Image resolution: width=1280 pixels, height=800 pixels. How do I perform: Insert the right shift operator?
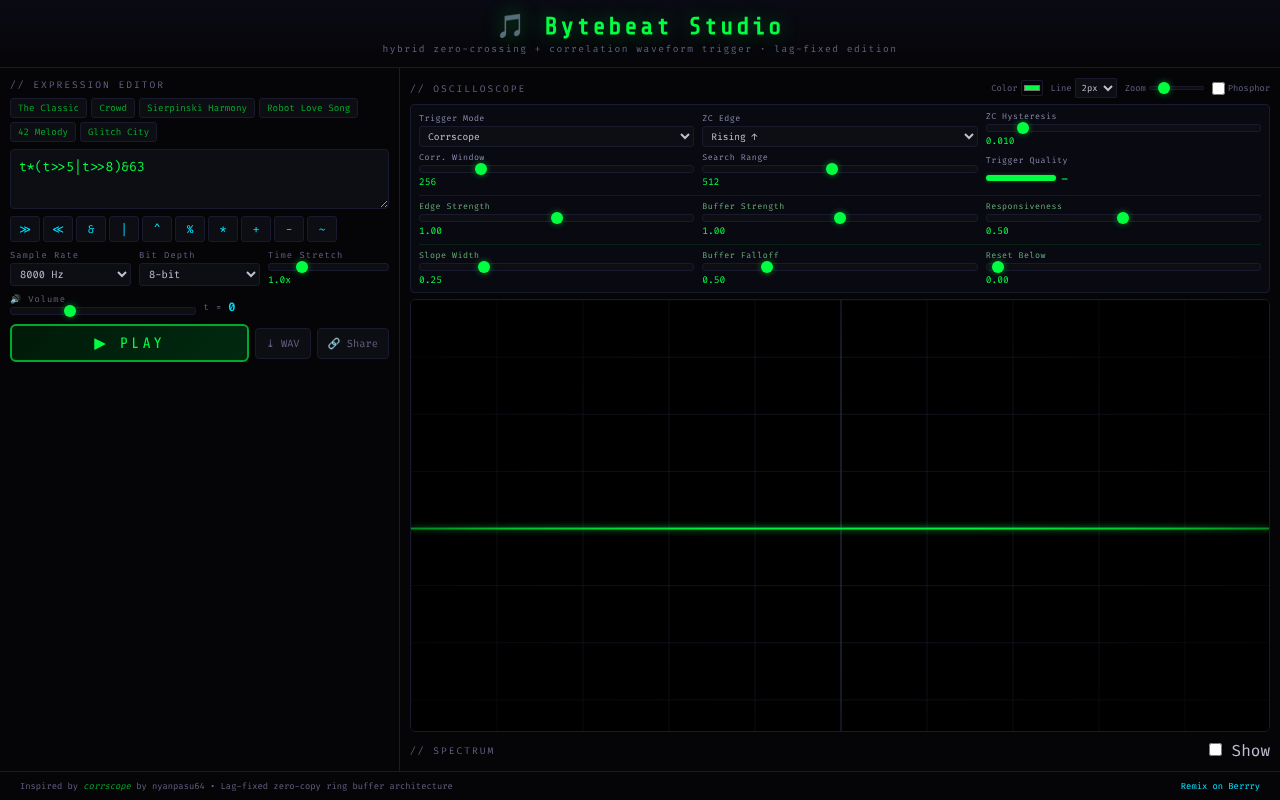click(x=25, y=229)
